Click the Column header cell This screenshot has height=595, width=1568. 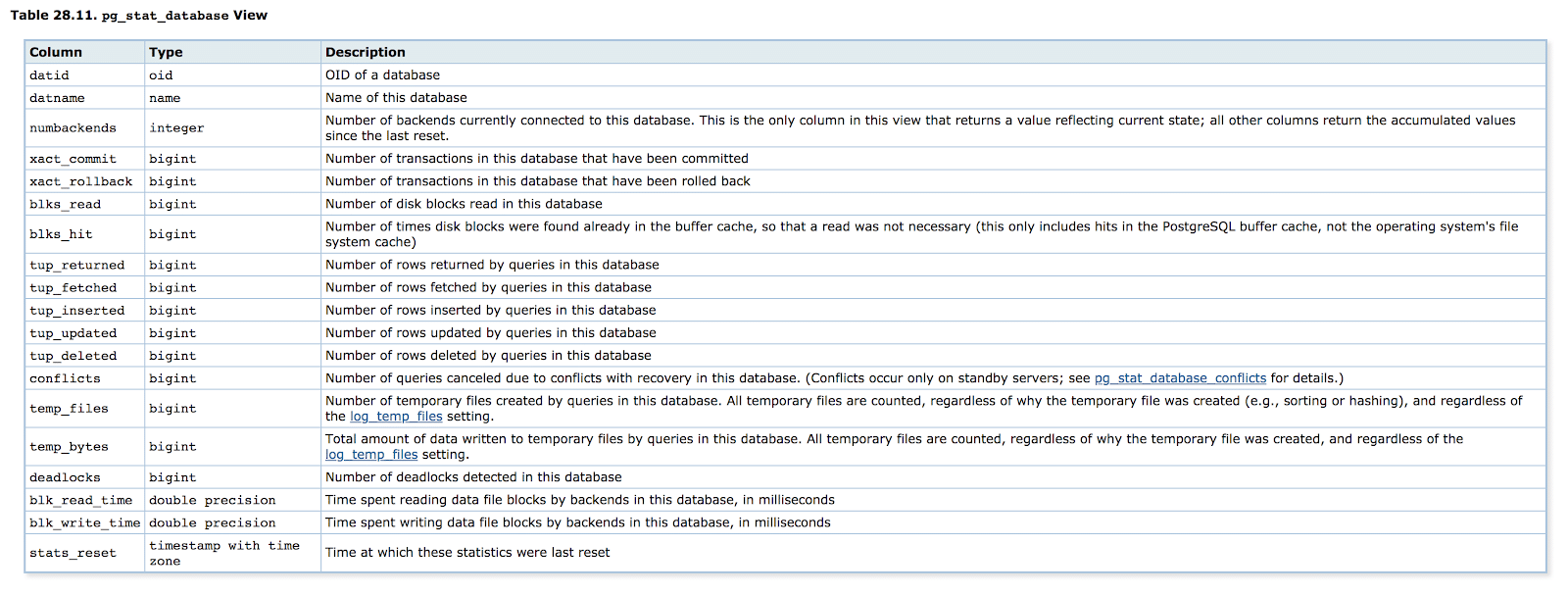56,52
